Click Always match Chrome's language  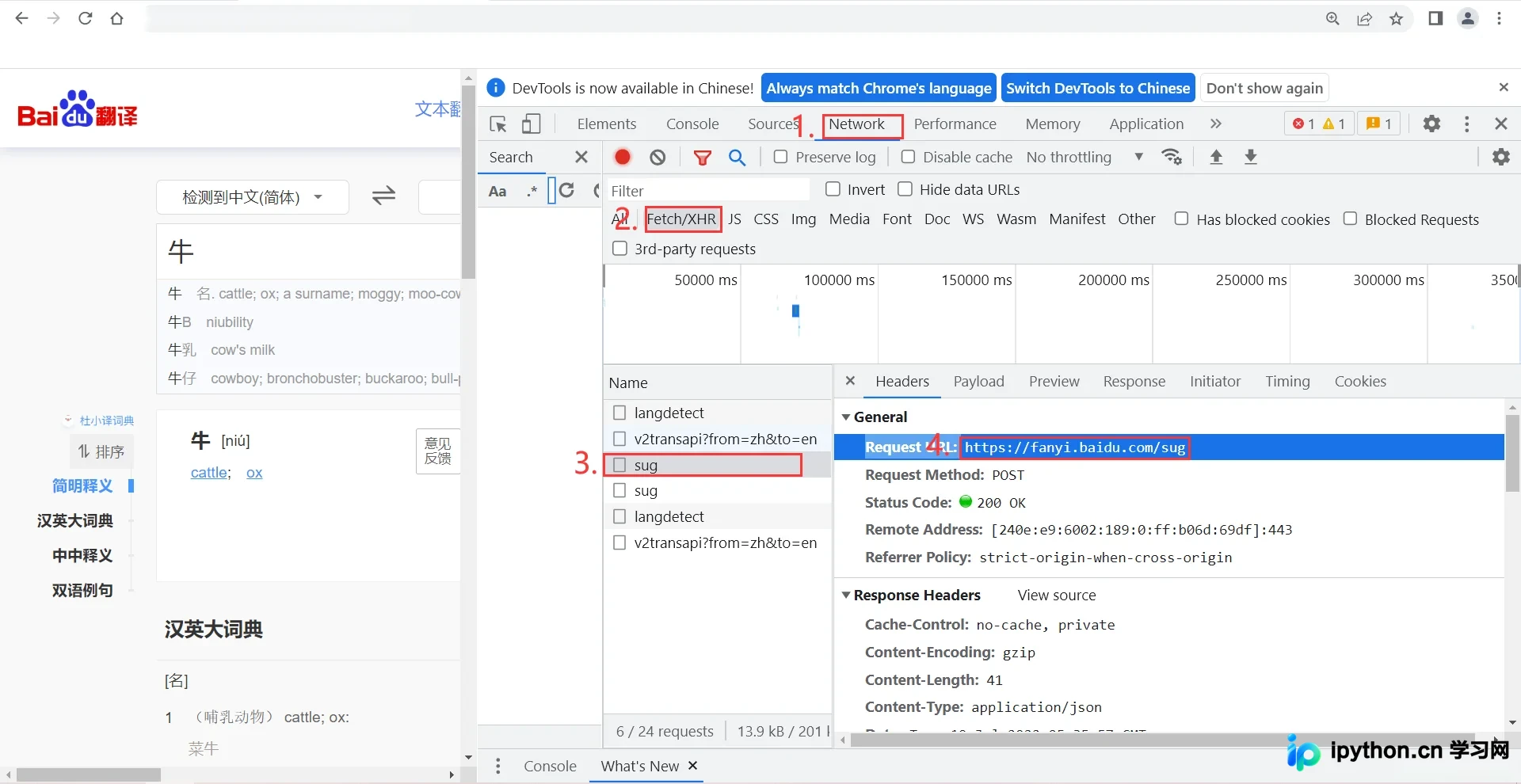[x=879, y=88]
